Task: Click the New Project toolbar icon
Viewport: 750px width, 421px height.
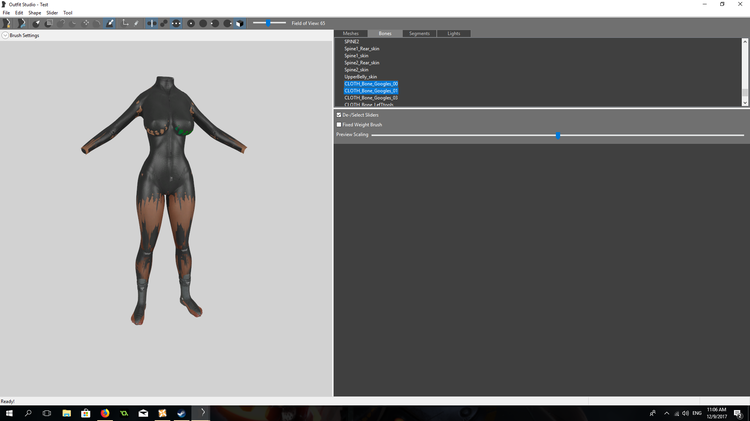Action: [x=7, y=23]
